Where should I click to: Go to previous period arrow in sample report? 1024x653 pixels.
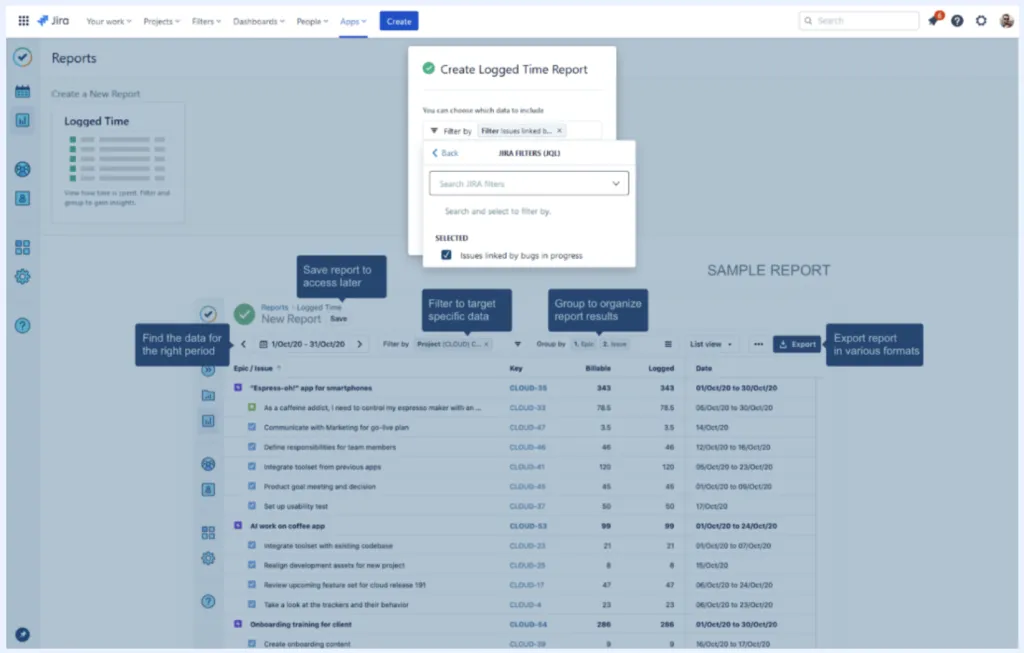244,344
